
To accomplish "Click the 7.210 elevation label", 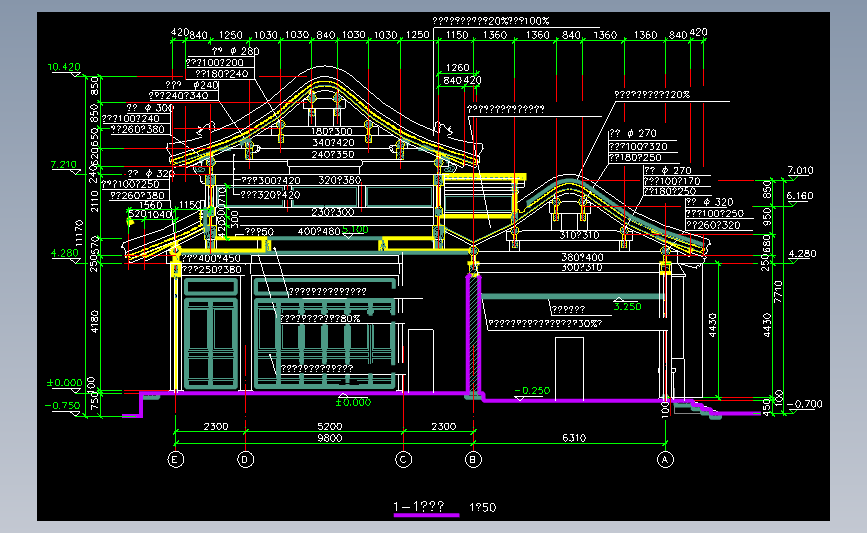I will pyautogui.click(x=64, y=165).
